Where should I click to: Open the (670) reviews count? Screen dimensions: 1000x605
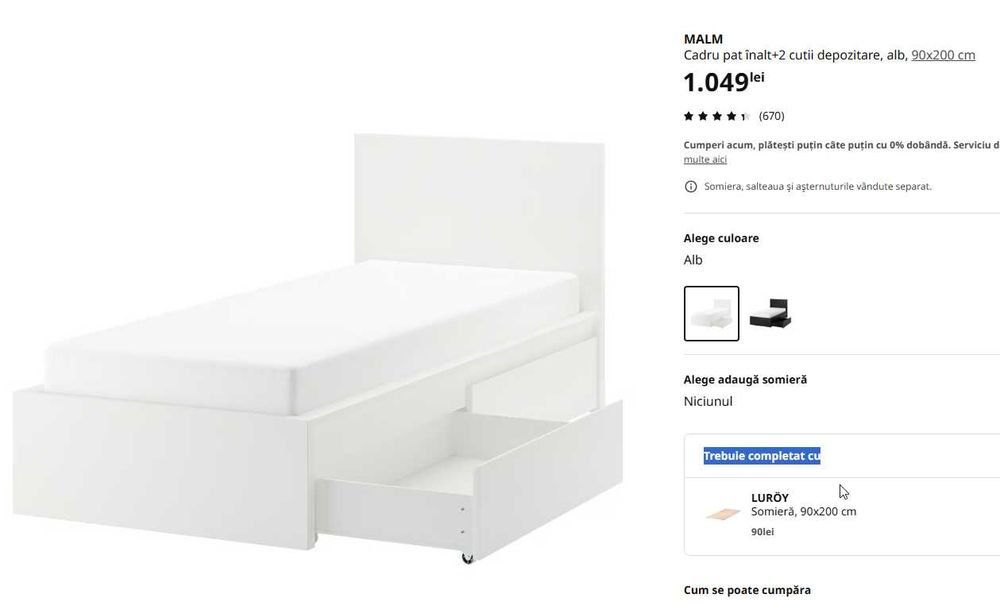pyautogui.click(x=772, y=116)
